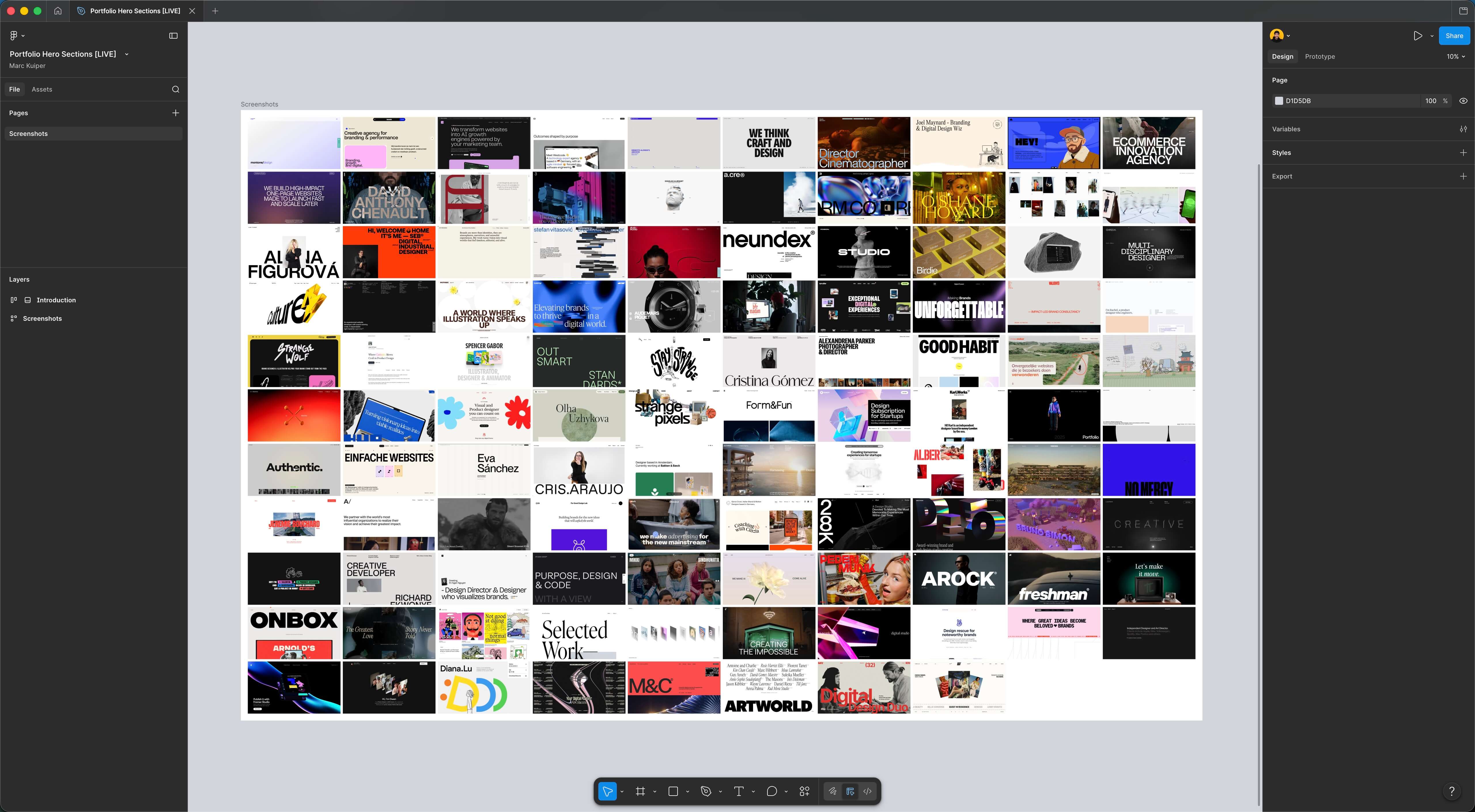The image size is (1475, 812).
Task: Click the panel icon in title bar
Action: [x=1463, y=11]
